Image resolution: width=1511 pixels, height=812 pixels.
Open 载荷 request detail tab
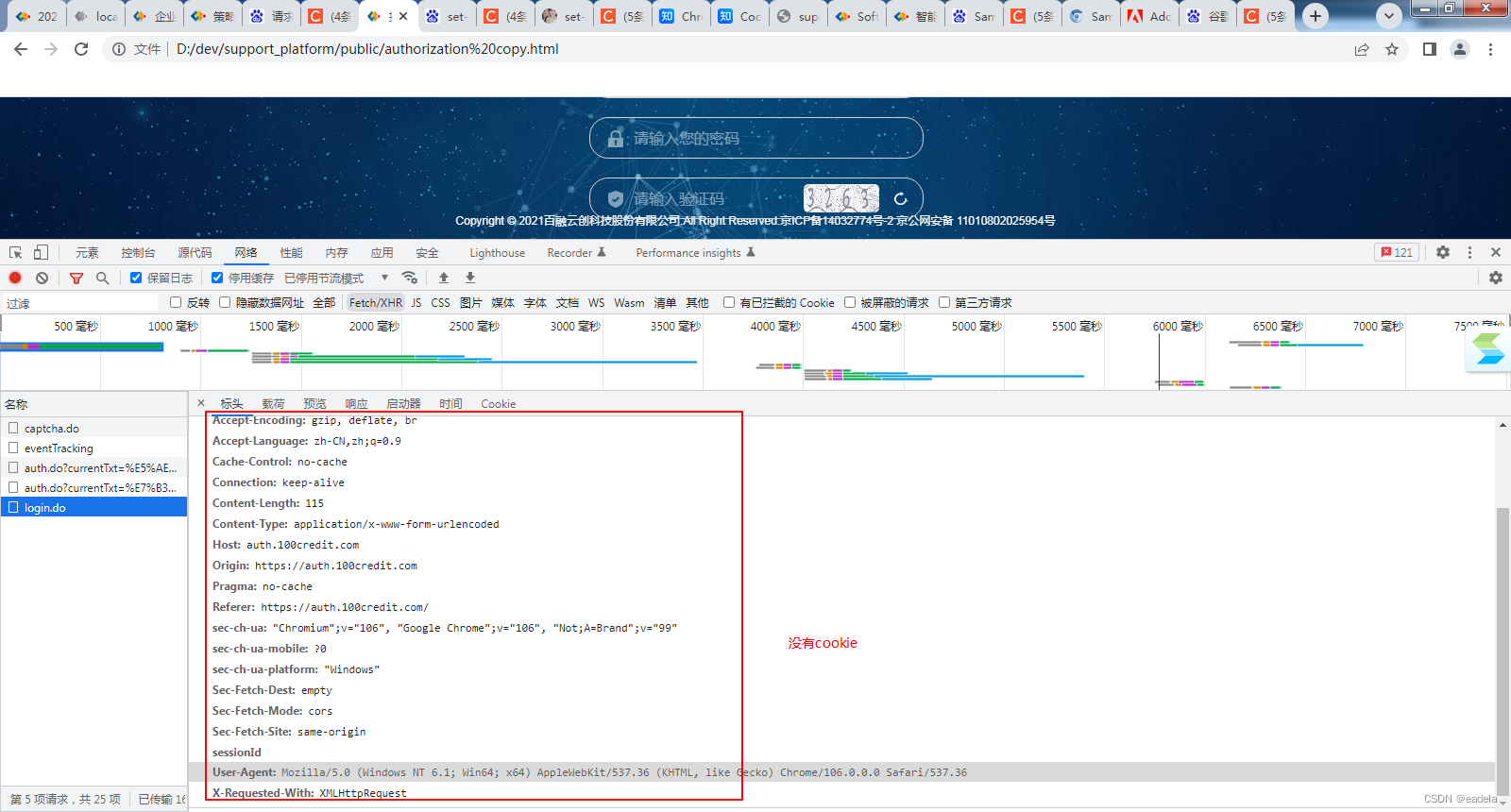273,403
